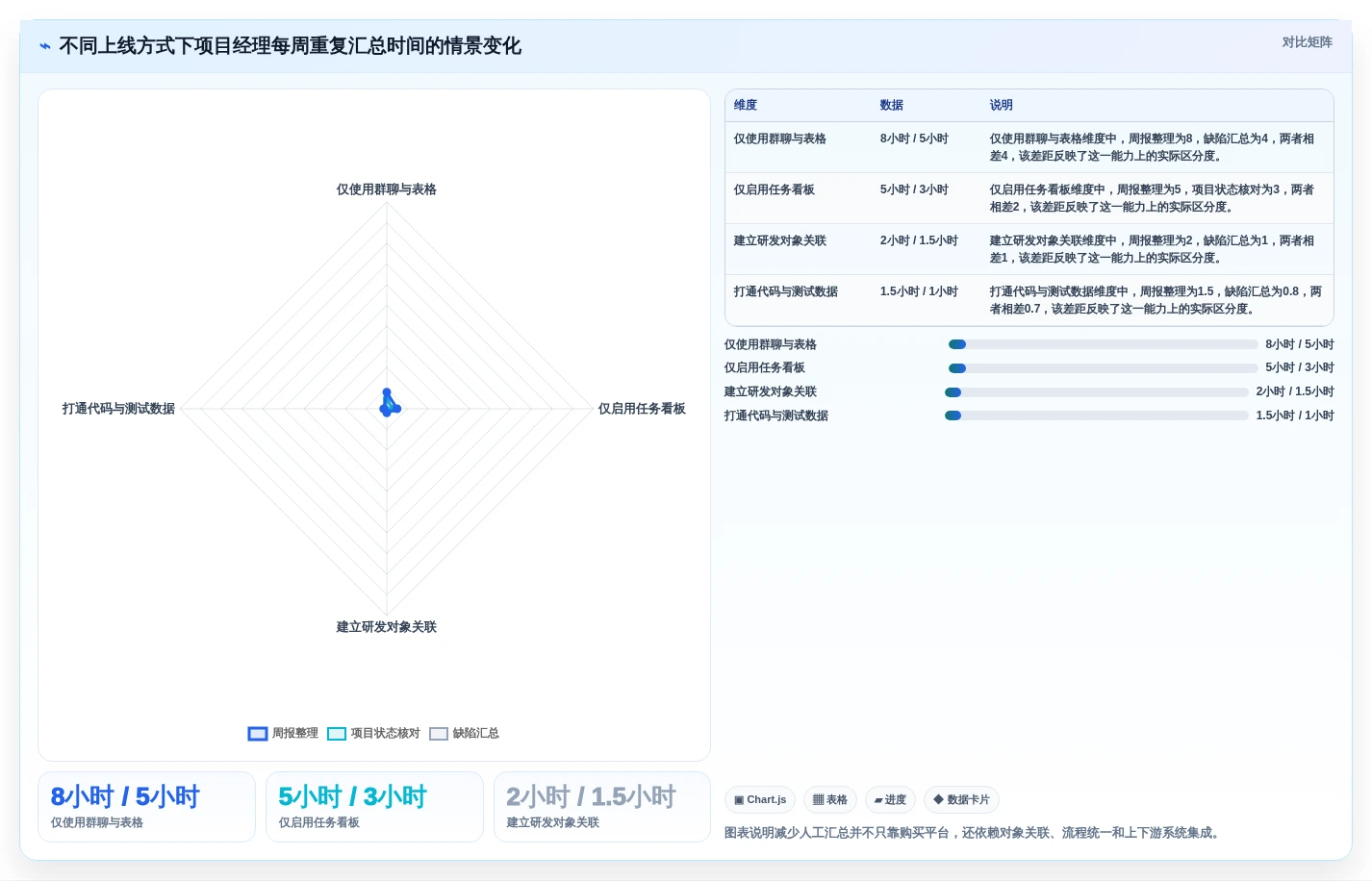Click the blue icon beside the dashboard title
Image resolution: width=1372 pixels, height=881 pixels.
point(45,46)
